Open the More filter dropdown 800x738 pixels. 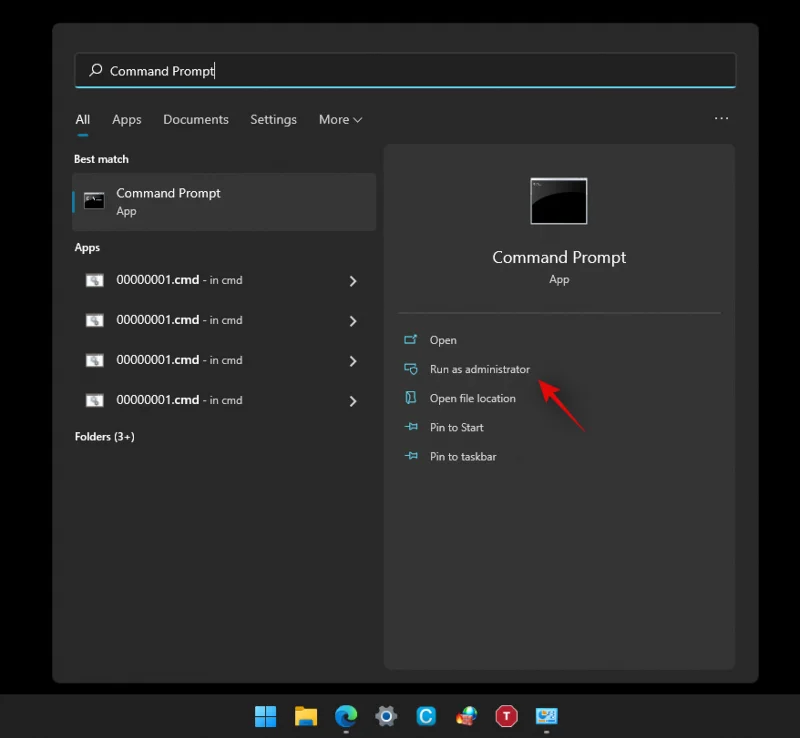pyautogui.click(x=340, y=119)
